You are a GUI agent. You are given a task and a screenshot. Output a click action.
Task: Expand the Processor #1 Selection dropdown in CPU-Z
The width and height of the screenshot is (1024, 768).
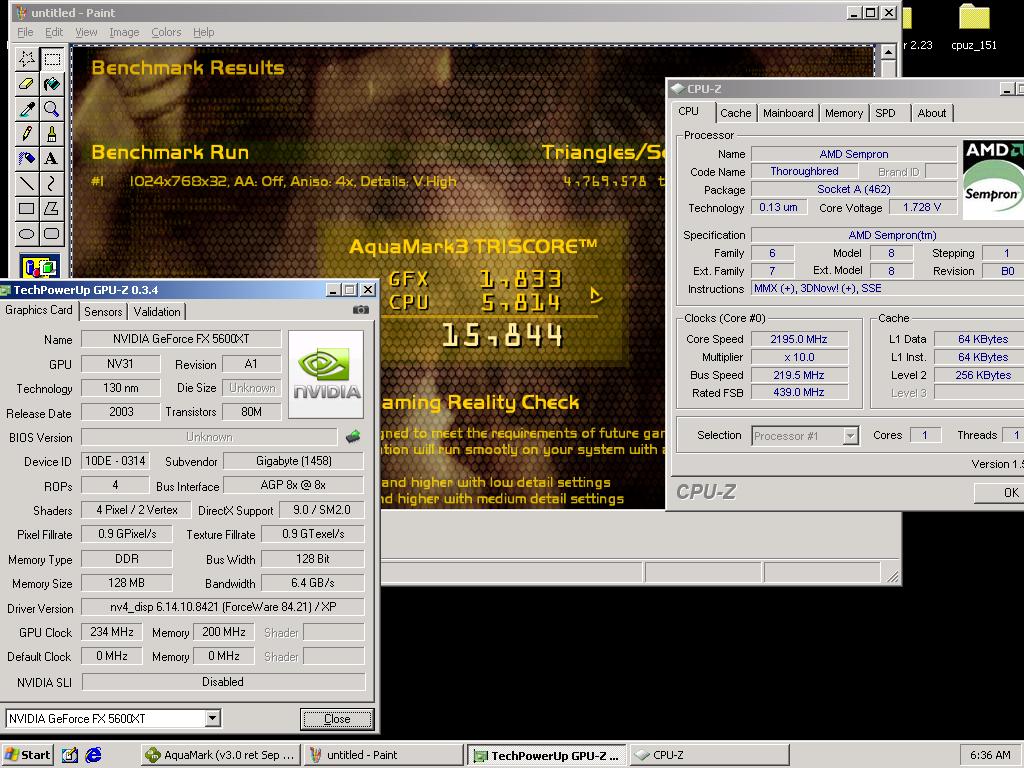tap(850, 436)
